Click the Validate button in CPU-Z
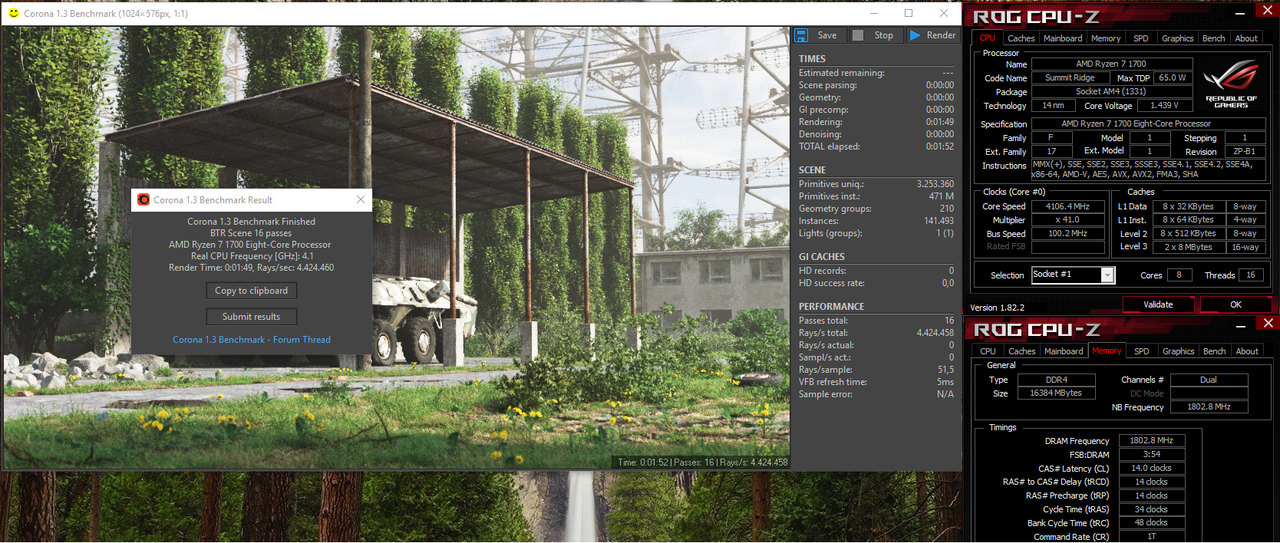The height and width of the screenshot is (543, 1280). pos(1158,304)
